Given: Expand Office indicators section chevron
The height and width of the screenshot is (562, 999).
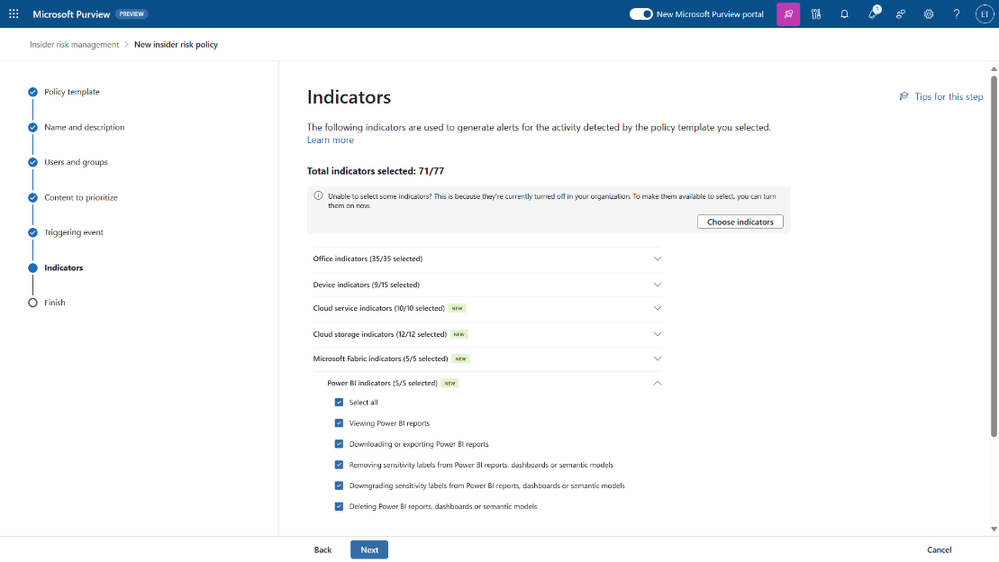Looking at the screenshot, I should coord(657,259).
